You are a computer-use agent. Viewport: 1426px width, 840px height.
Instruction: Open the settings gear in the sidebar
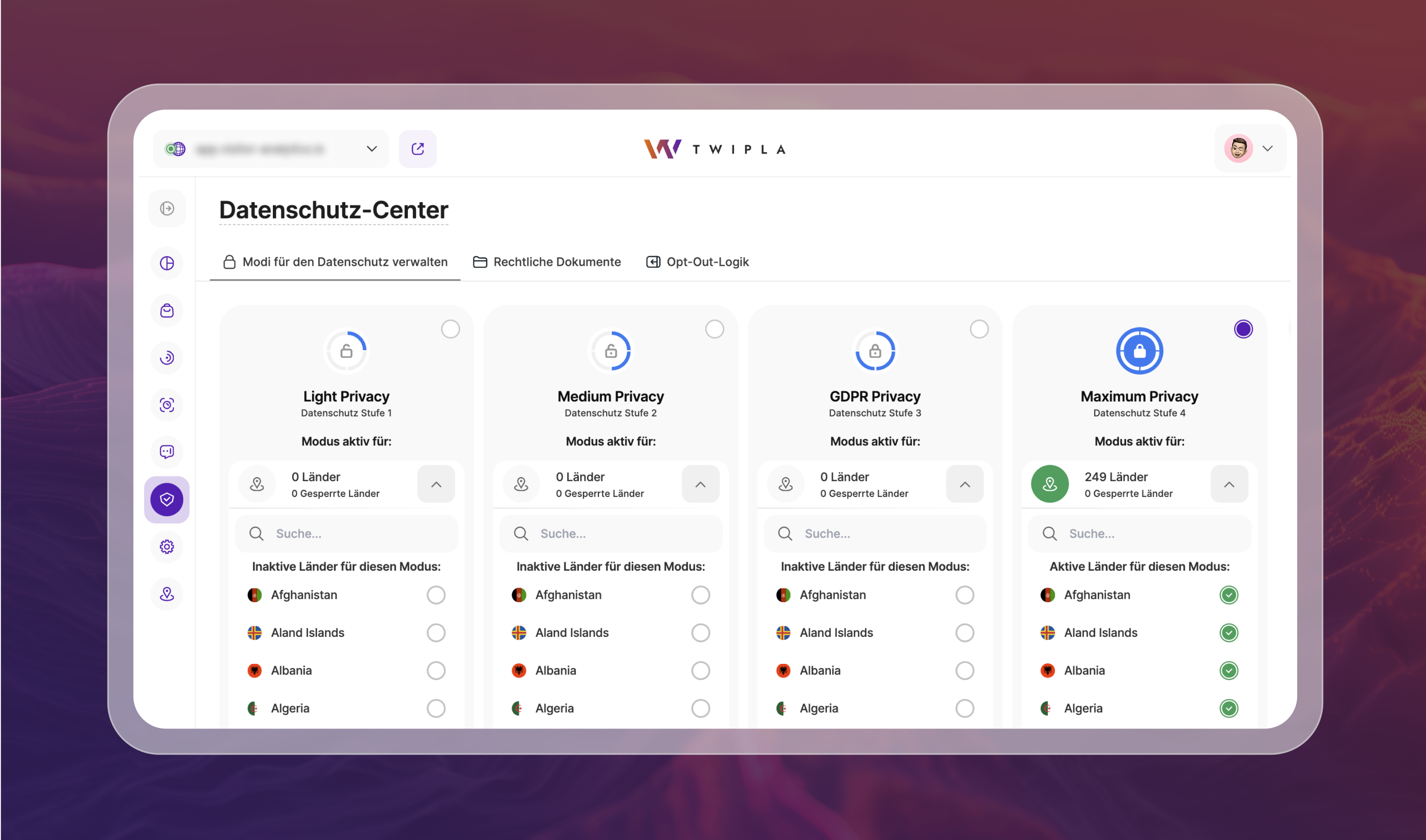tap(166, 546)
